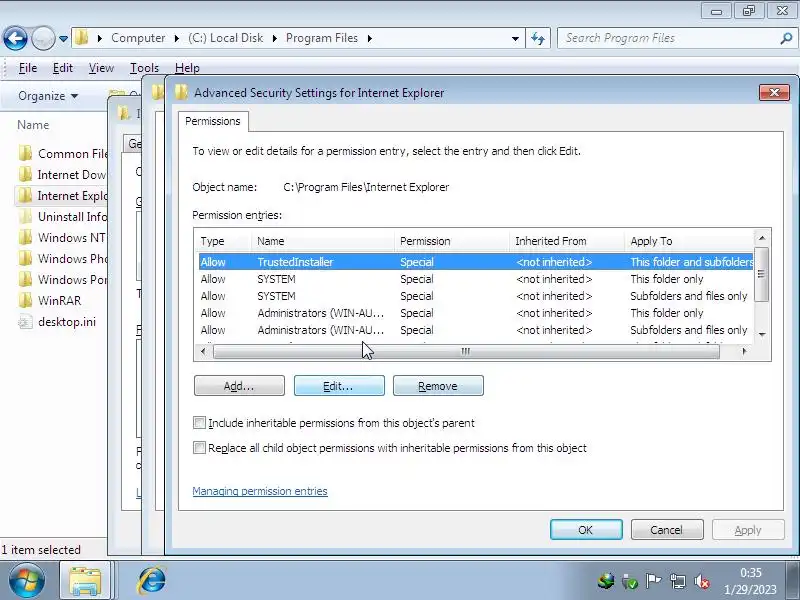Click the horizontal scrollbar thumb in permission list
The image size is (800, 600).
(x=466, y=352)
